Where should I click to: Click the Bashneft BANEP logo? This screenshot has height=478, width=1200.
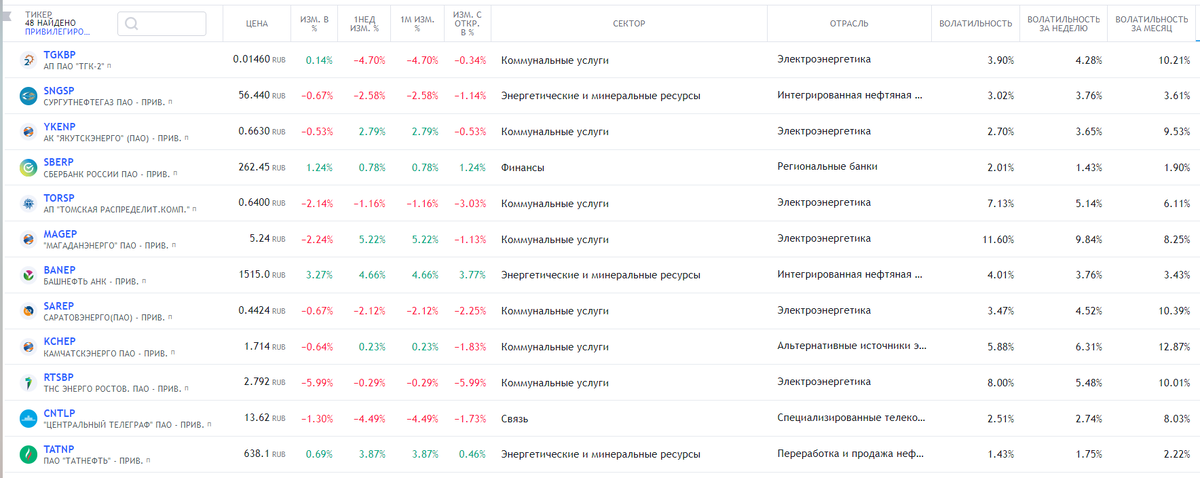click(27, 276)
